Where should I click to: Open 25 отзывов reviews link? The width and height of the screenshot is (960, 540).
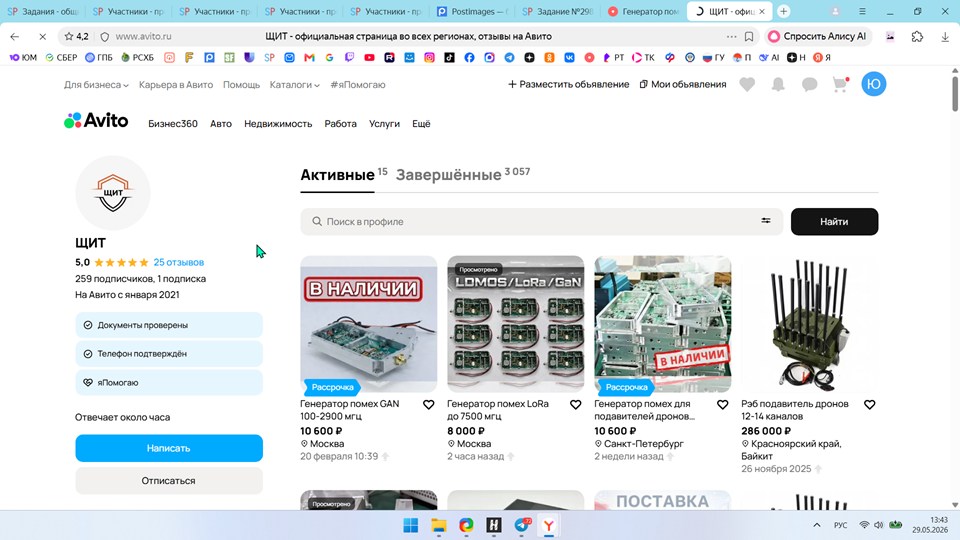(179, 262)
